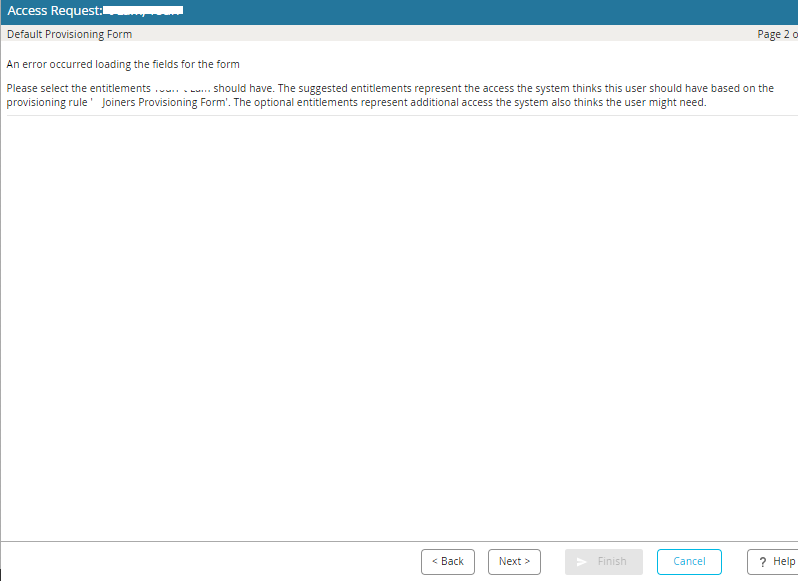Viewport: 798px width, 581px height.
Task: Click the arrow icon on the Finish button
Action: [582, 561]
